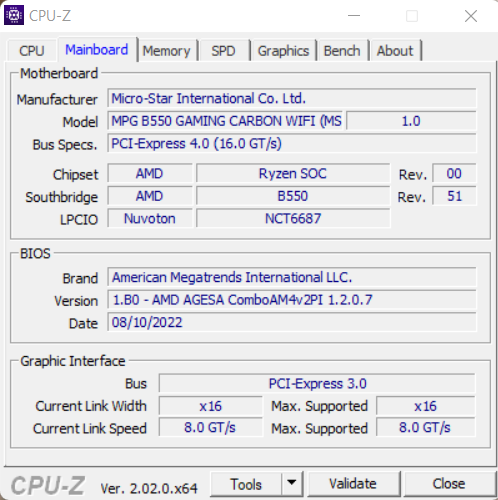Click the Validate button
This screenshot has height=500, width=498.
[x=353, y=484]
